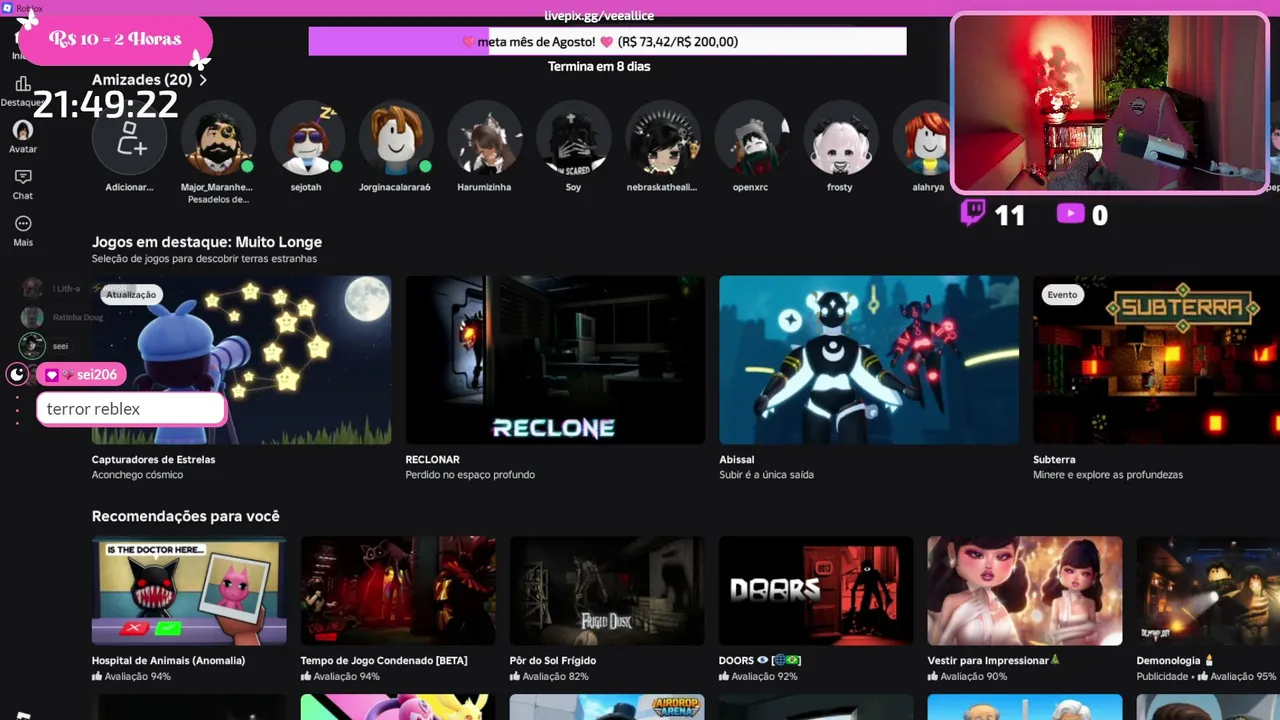
Task: Open nebraskatheali friend avatar
Action: [x=662, y=138]
